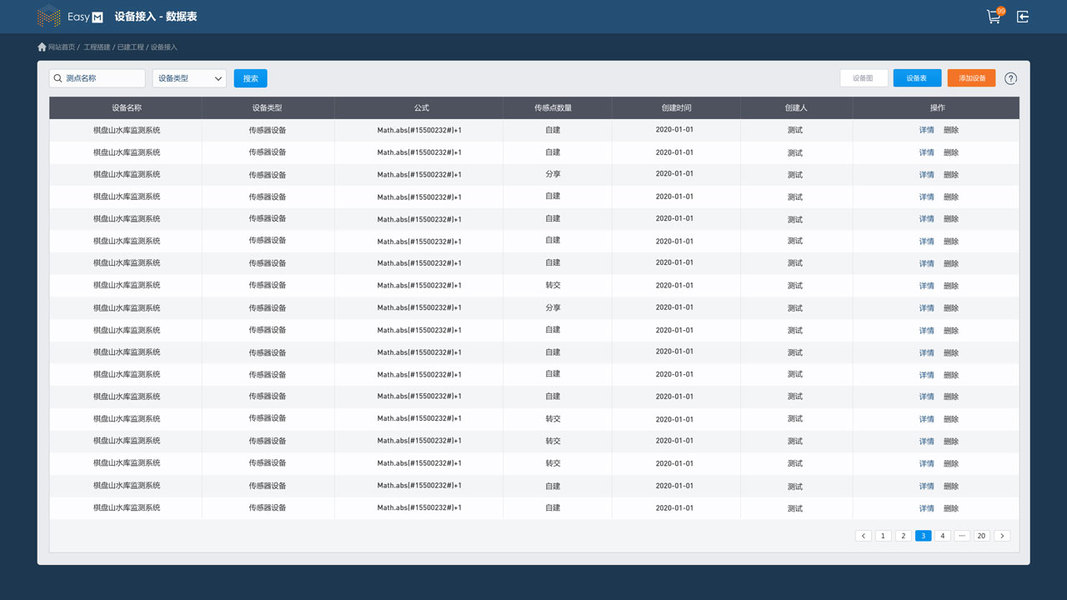
Task: Switch to the 设备图 view
Action: (864, 78)
